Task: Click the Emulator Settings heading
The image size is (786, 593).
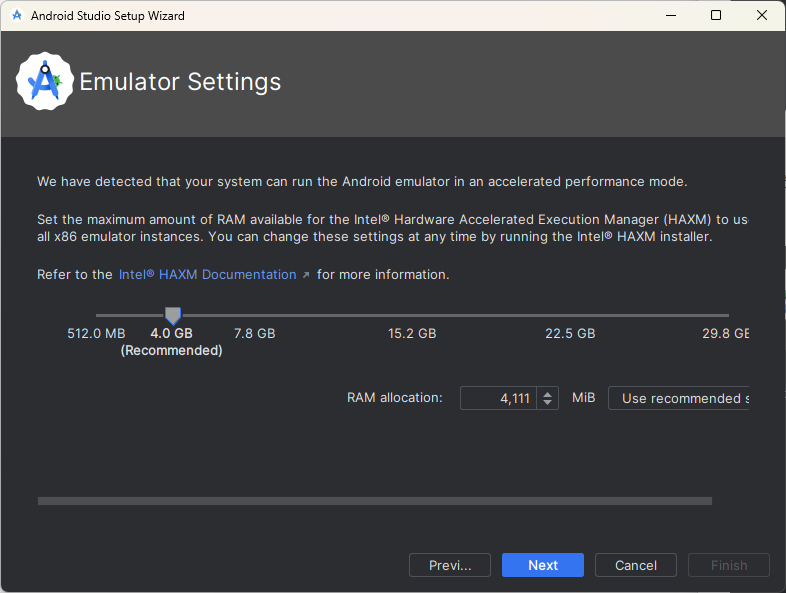Action: 180,82
